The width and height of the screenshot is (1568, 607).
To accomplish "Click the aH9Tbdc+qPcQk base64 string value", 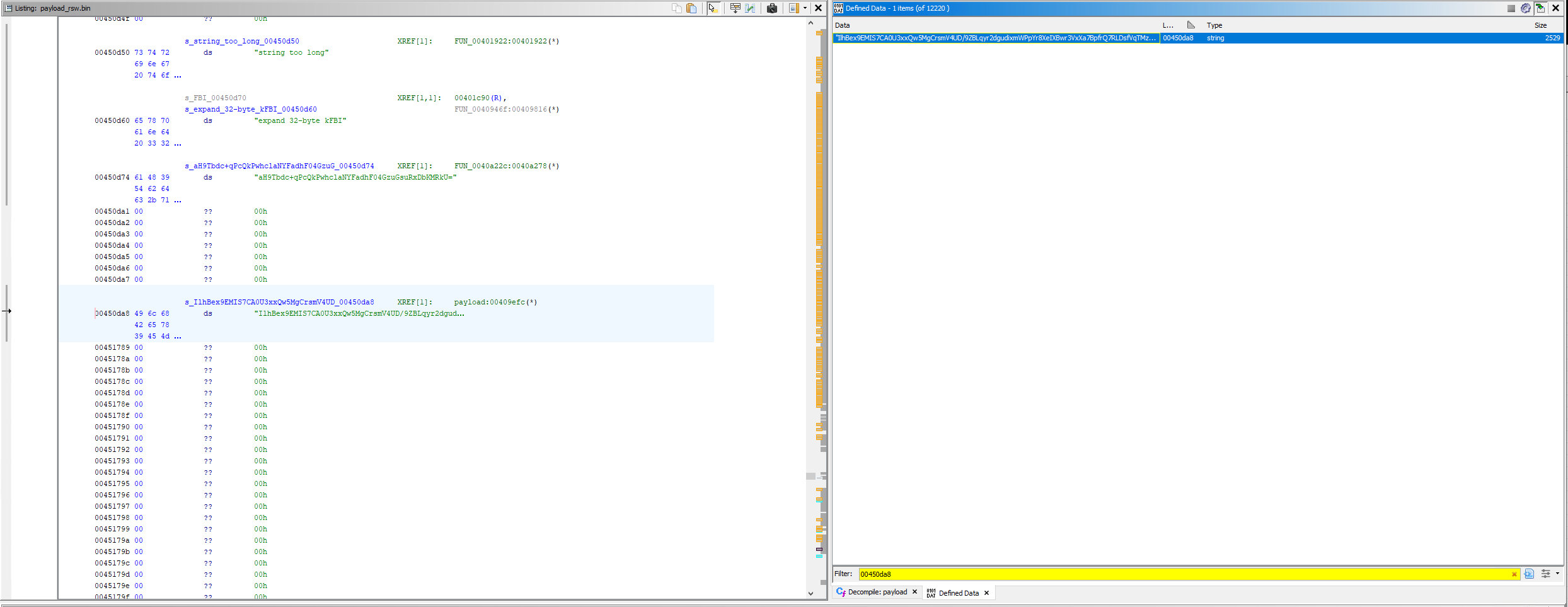I will 355,178.
